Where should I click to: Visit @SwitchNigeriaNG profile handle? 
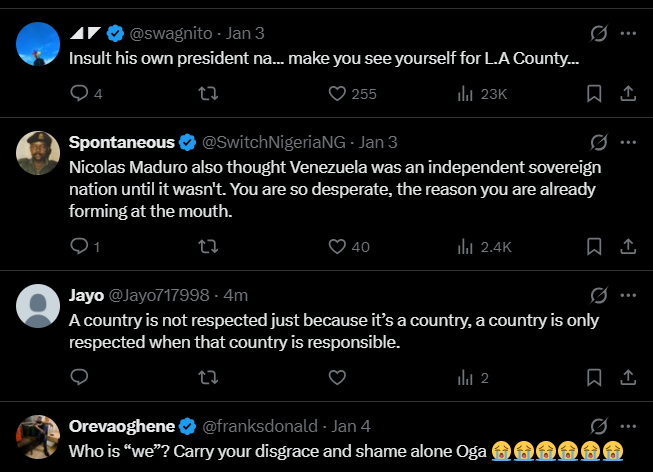[x=277, y=143]
